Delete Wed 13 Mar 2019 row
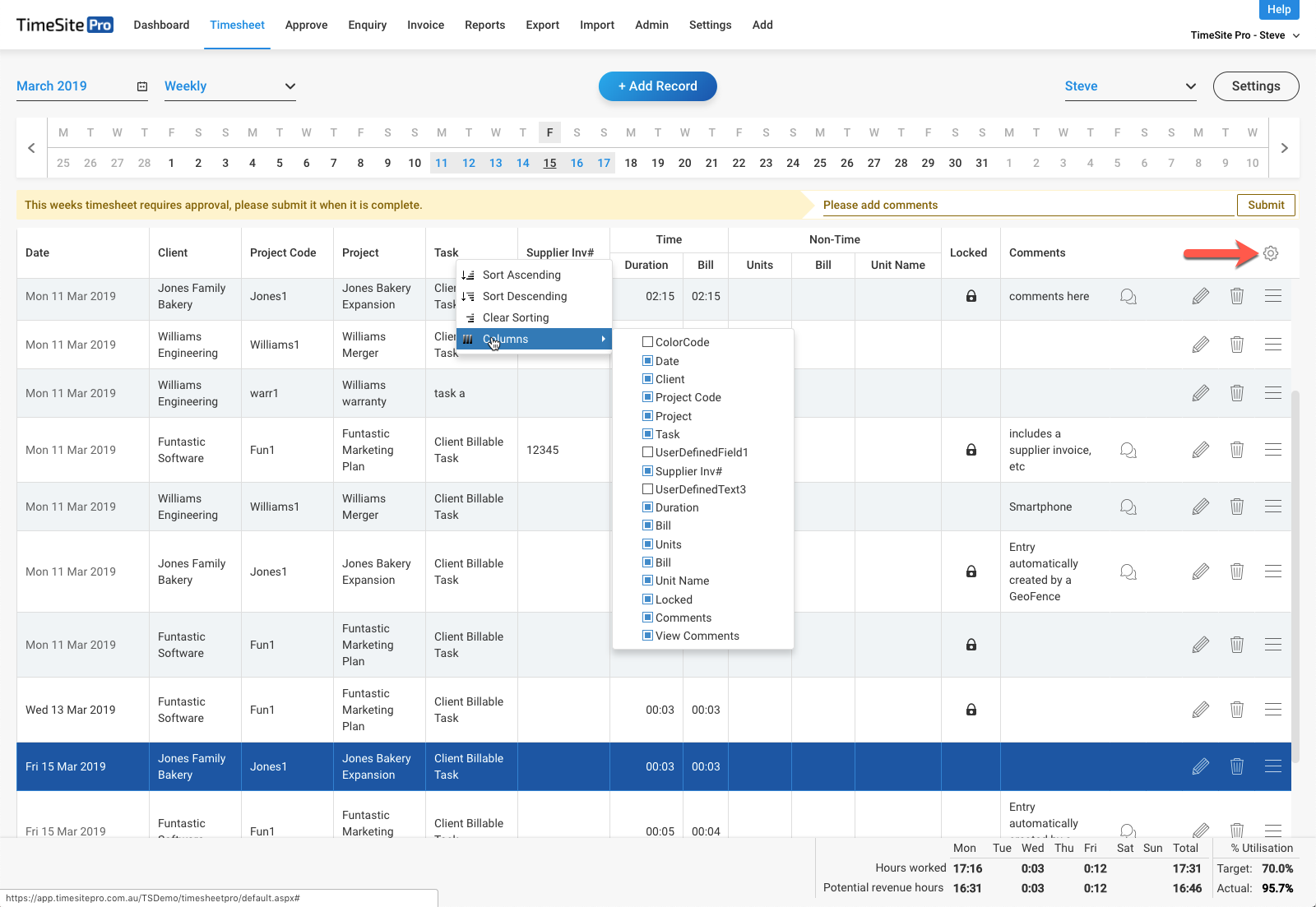Screen dimensions: 1316x907 1237,710
